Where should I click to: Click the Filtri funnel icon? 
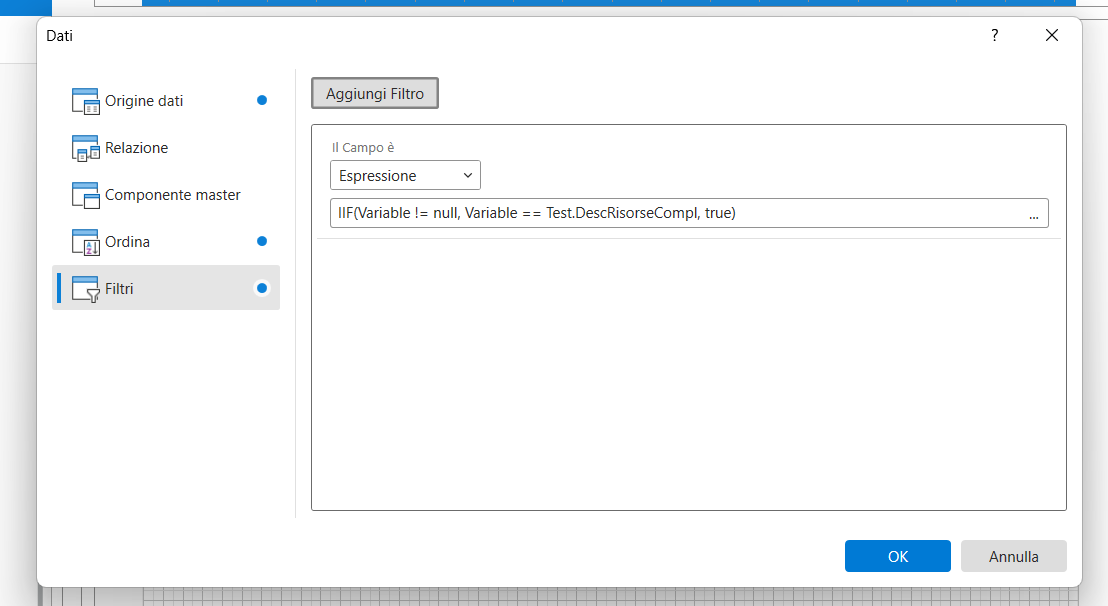pos(86,289)
